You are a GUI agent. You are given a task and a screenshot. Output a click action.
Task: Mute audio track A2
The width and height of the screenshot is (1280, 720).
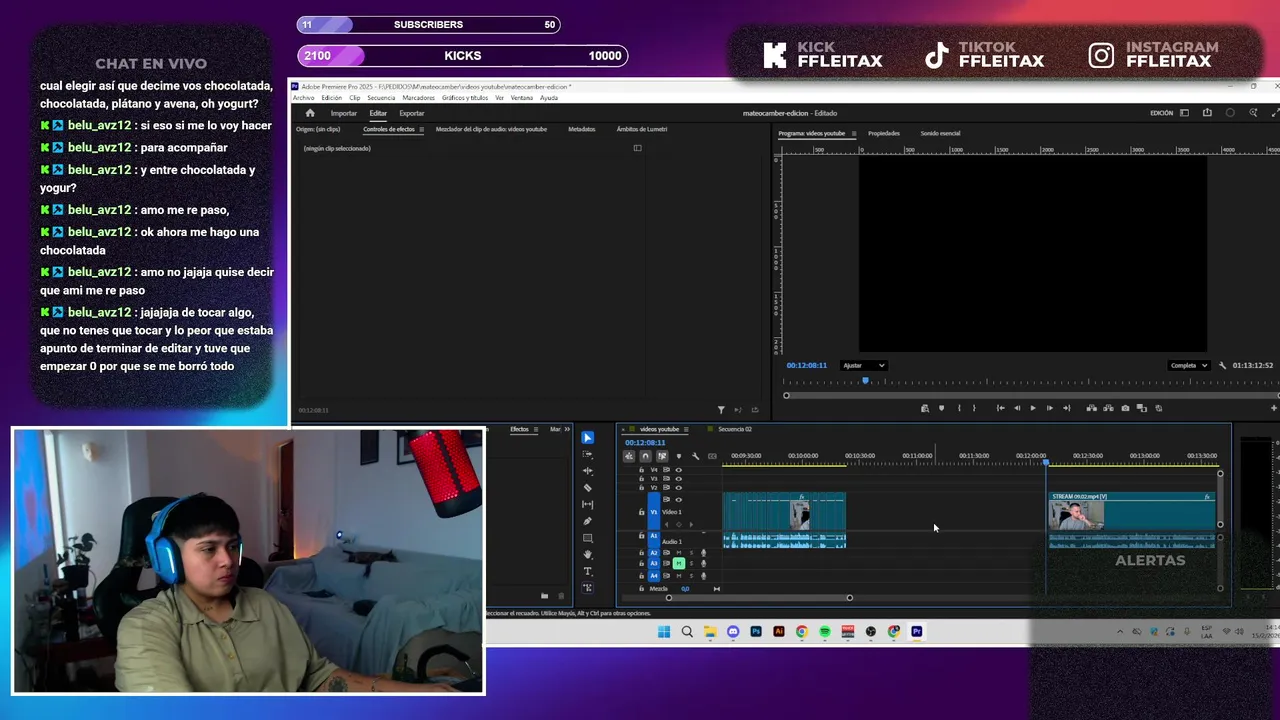[678, 552]
